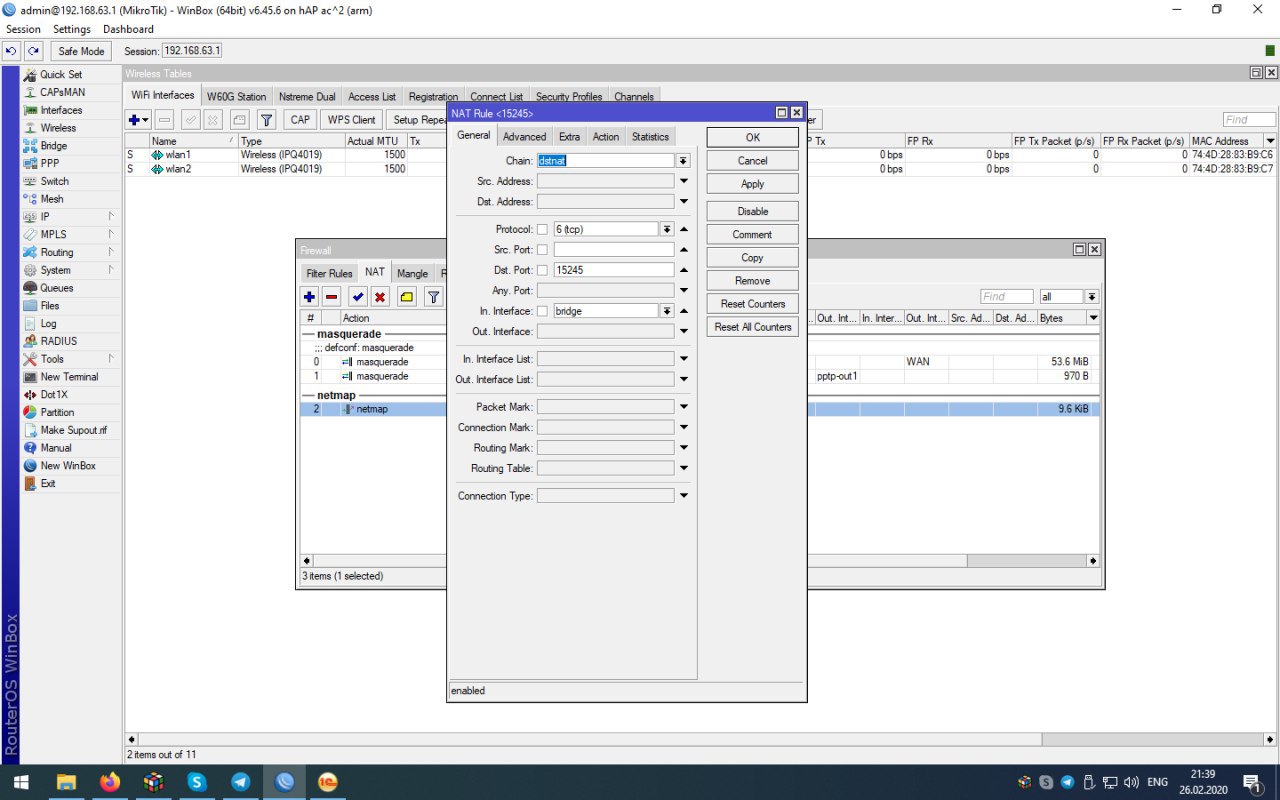Viewport: 1280px width, 800px height.
Task: Open the Log sidebar item
Action: click(x=48, y=323)
